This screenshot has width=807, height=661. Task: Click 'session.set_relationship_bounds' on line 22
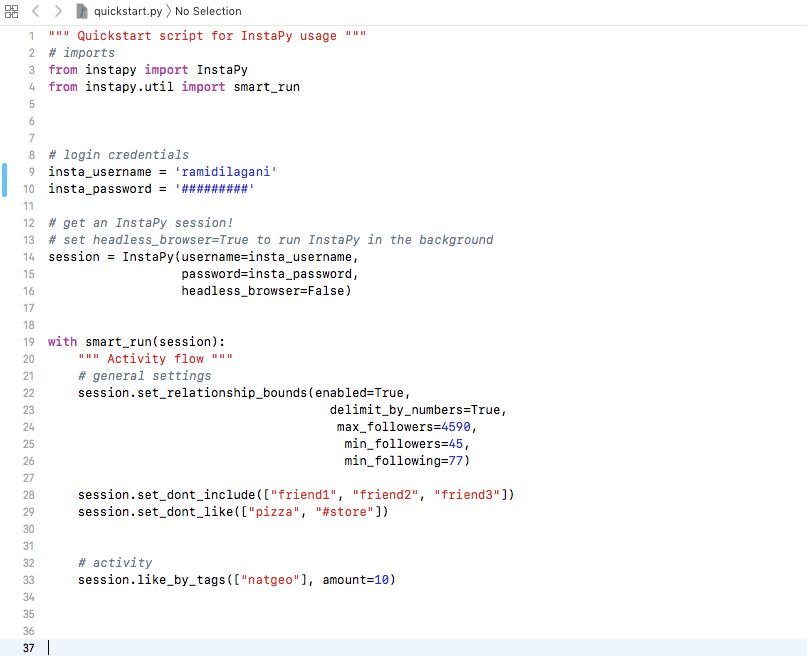[x=192, y=393]
